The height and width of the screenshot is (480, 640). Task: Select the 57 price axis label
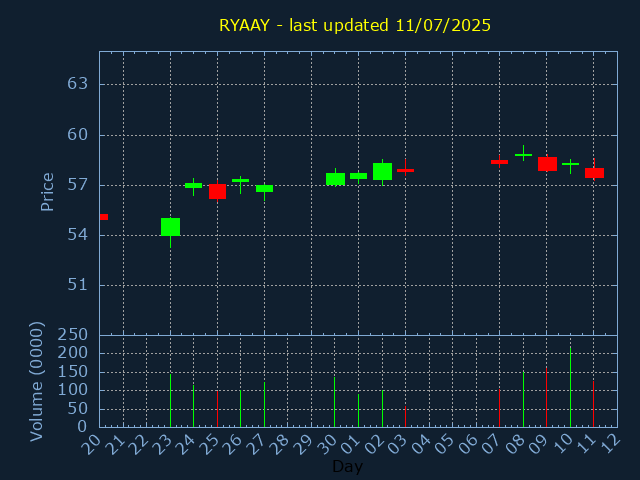pyautogui.click(x=78, y=185)
